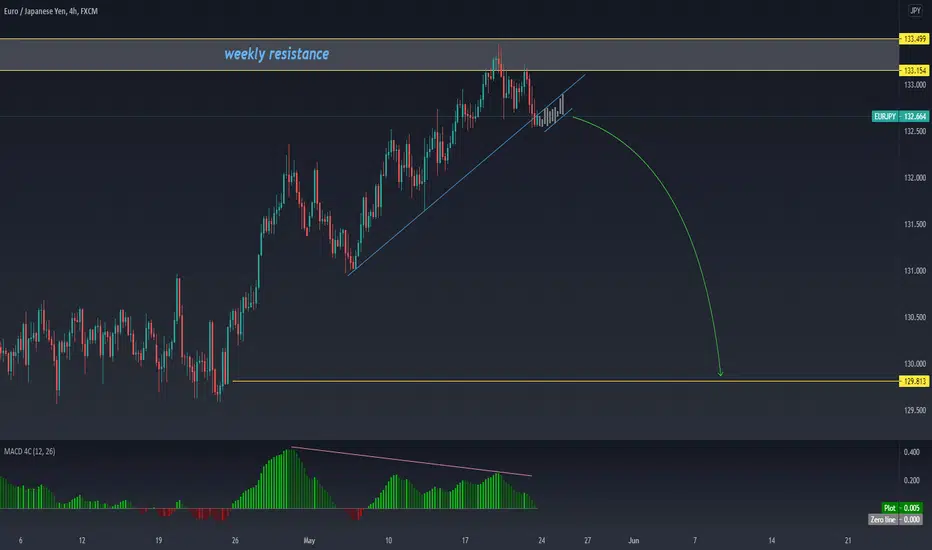
Task: Click the Jun label on time axis
Action: 634,540
